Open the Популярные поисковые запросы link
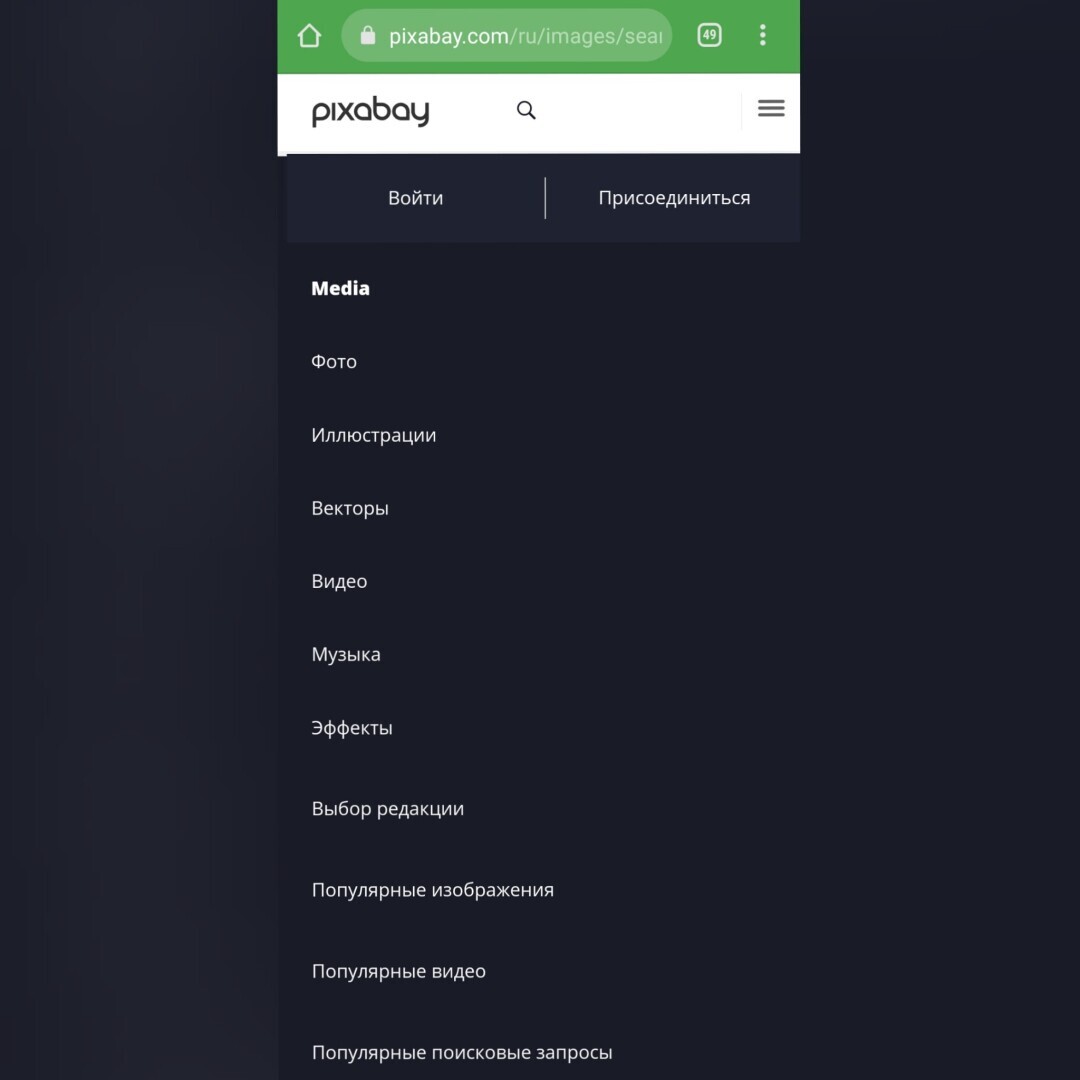 (x=462, y=1052)
